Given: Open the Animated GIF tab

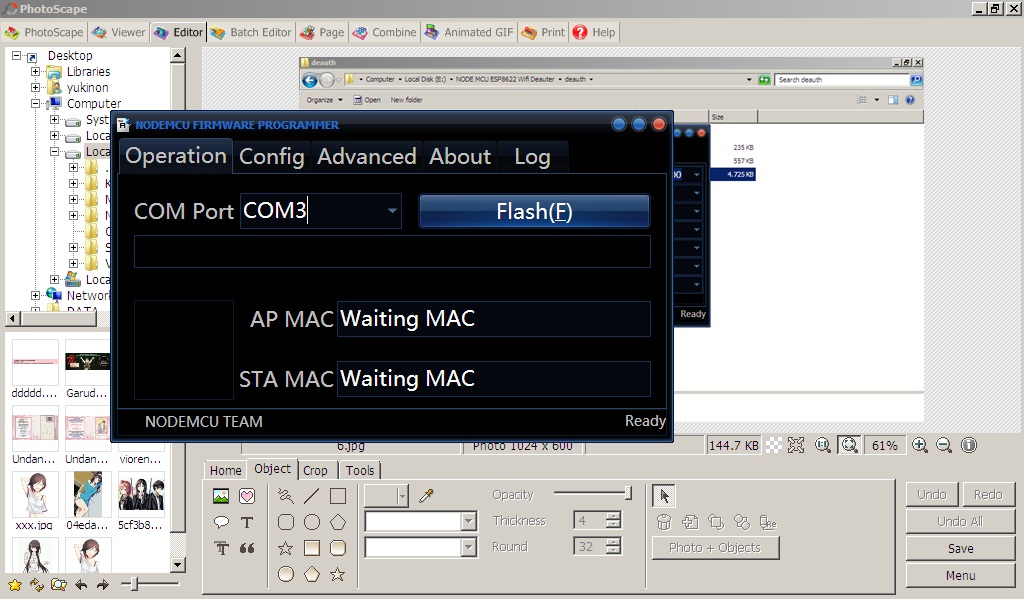Looking at the screenshot, I should tap(470, 32).
